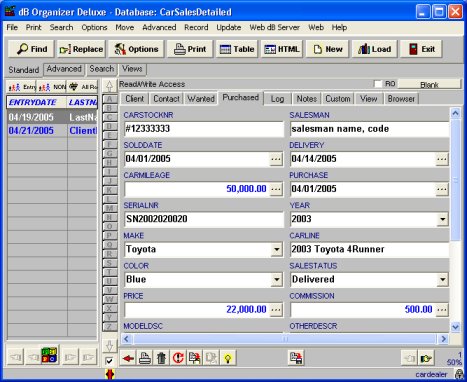This screenshot has width=467, height=382.
Task: Switch to Table view
Action: (237, 49)
